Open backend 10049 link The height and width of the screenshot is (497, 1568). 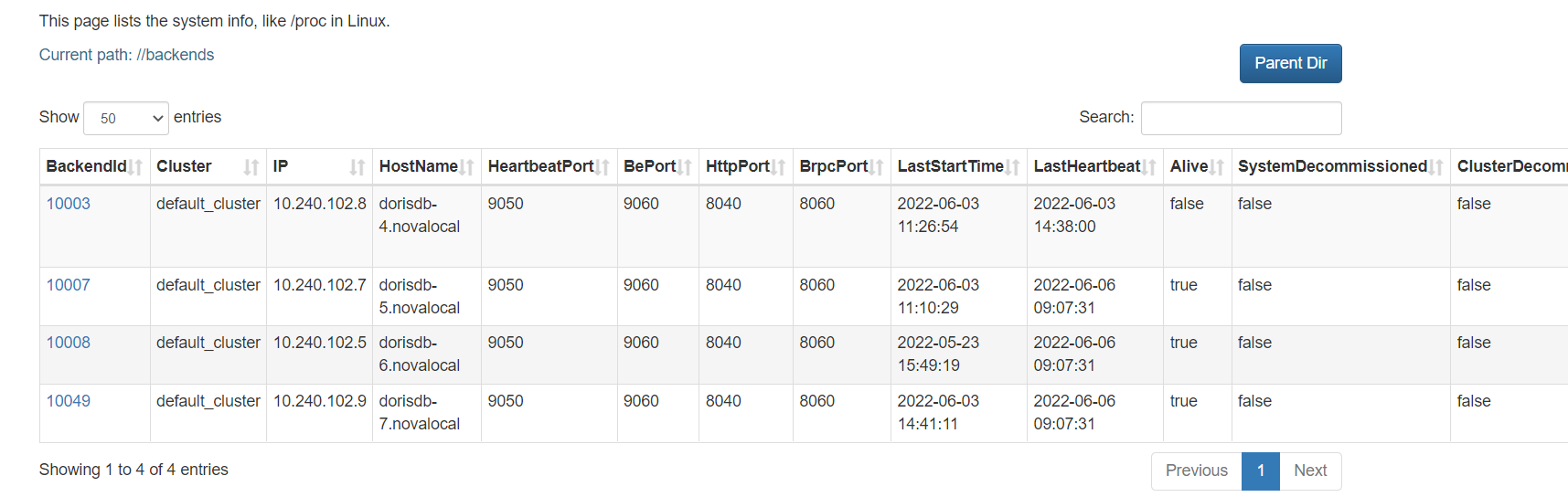69,401
